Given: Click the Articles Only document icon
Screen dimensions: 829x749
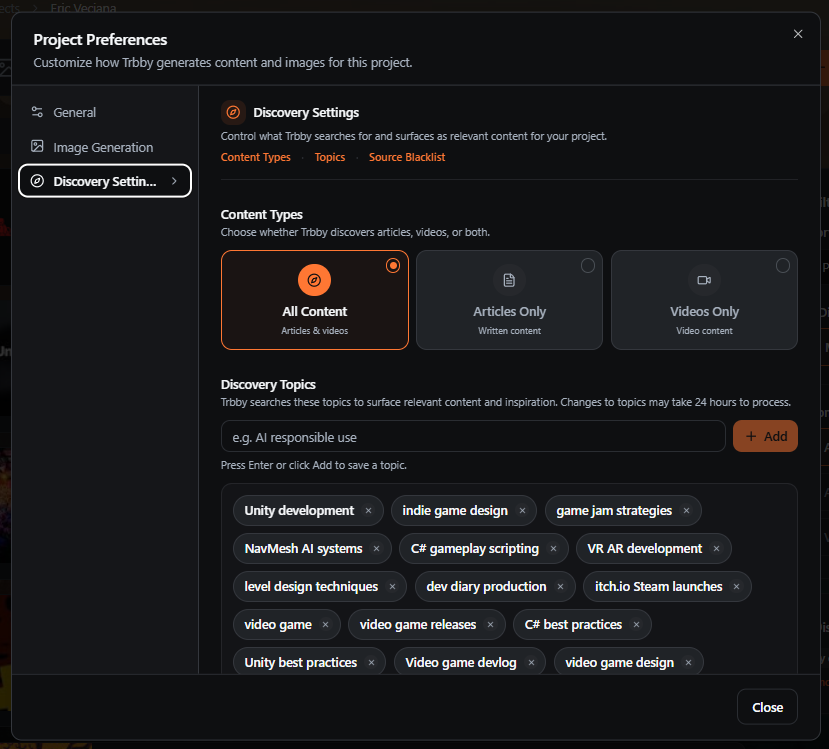Looking at the screenshot, I should tap(509, 280).
